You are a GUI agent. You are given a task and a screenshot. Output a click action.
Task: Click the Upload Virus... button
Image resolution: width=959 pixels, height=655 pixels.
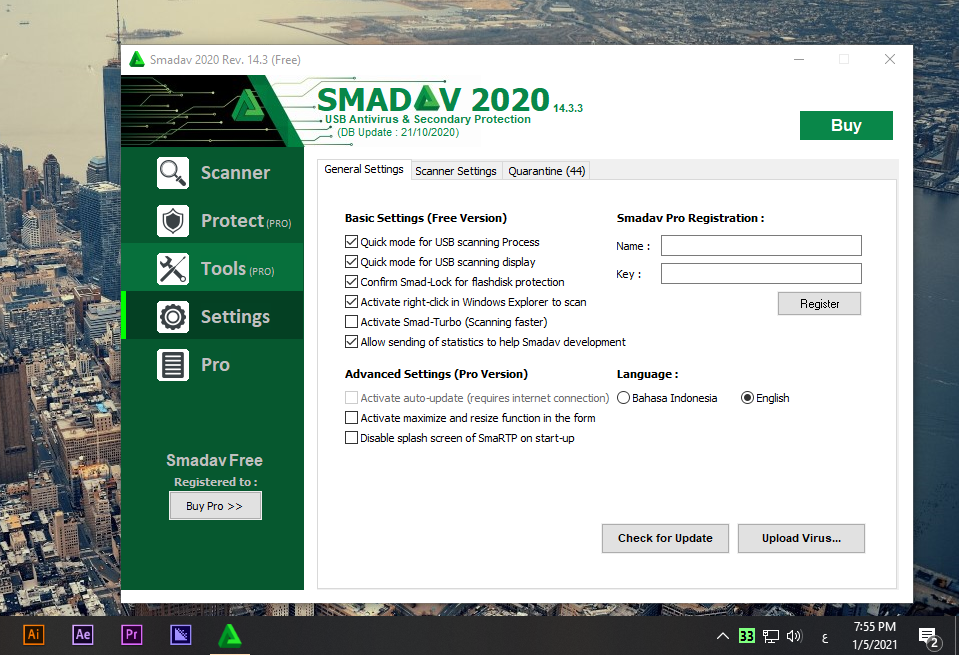coord(801,538)
